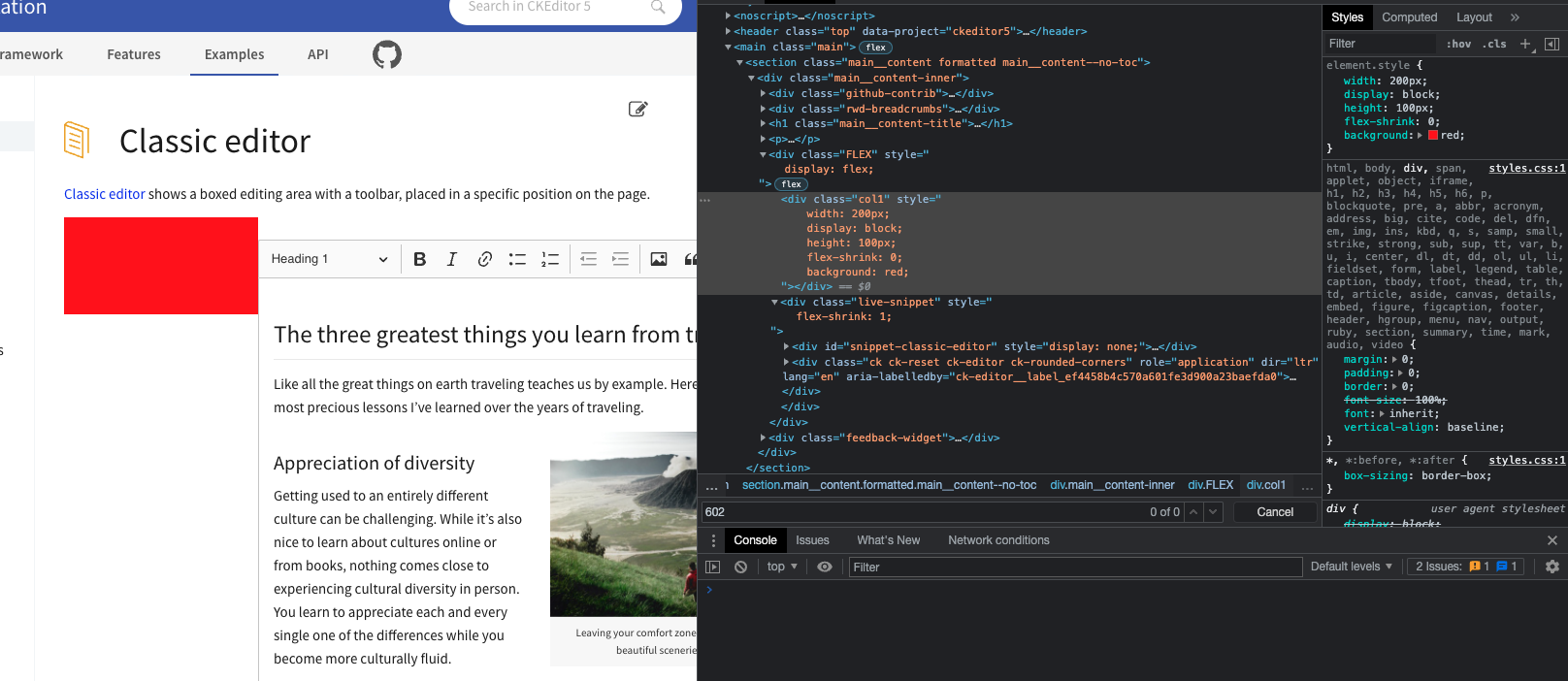
Task: Select the div class="col1" element row
Action: click(x=1009, y=243)
